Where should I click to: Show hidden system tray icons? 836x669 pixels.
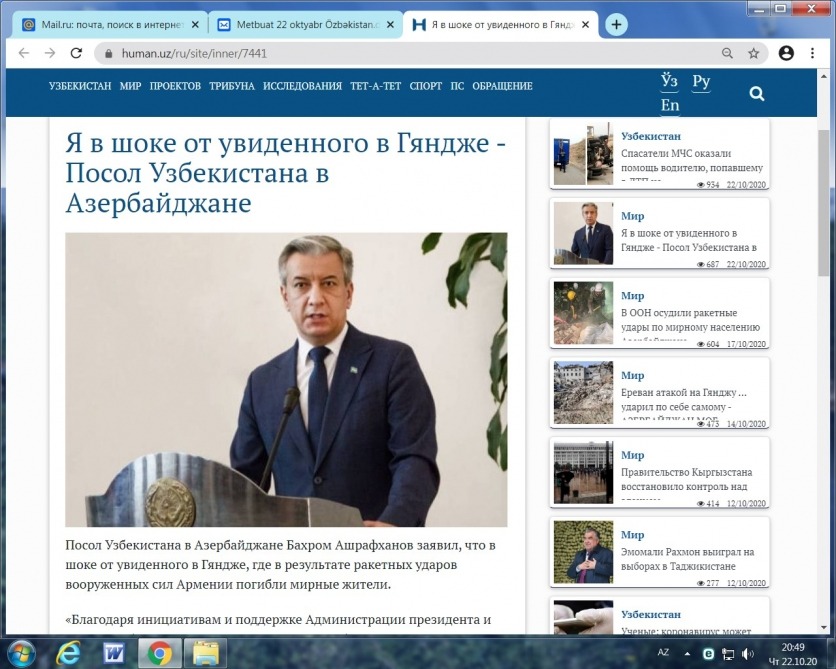pos(688,653)
